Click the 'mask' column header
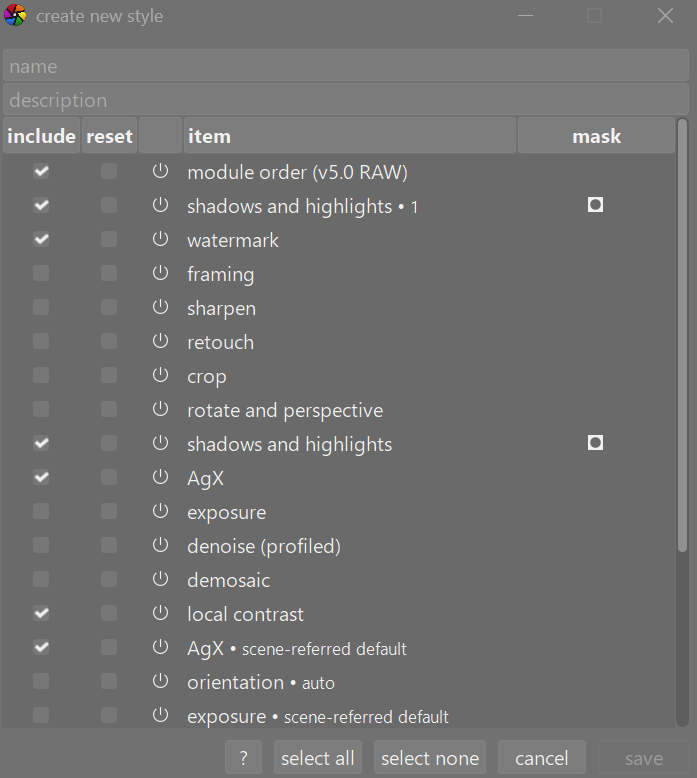 [x=596, y=136]
